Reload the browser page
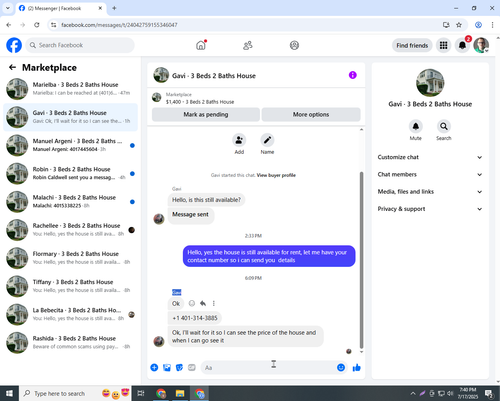 point(37,25)
